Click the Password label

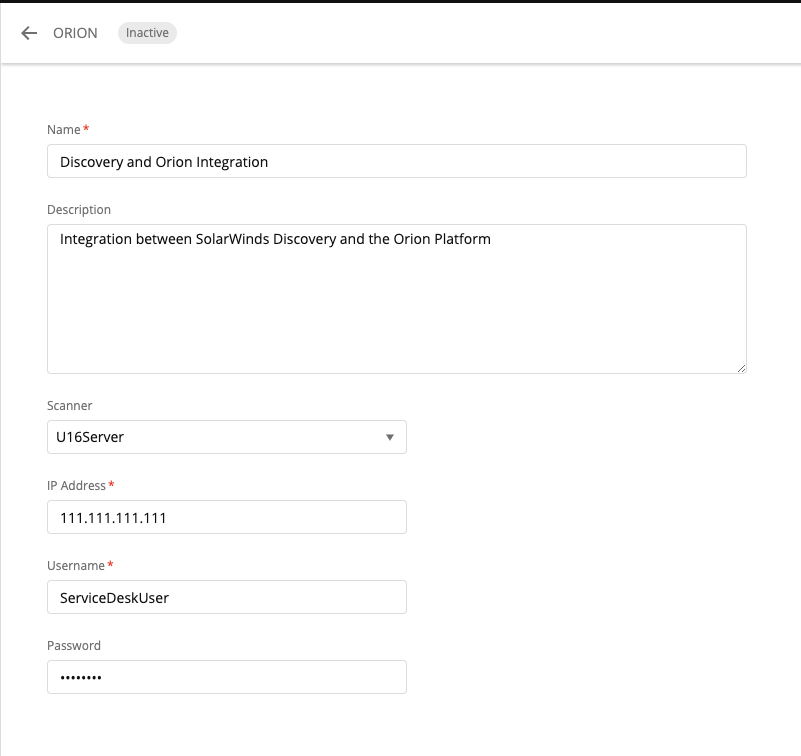coord(74,646)
